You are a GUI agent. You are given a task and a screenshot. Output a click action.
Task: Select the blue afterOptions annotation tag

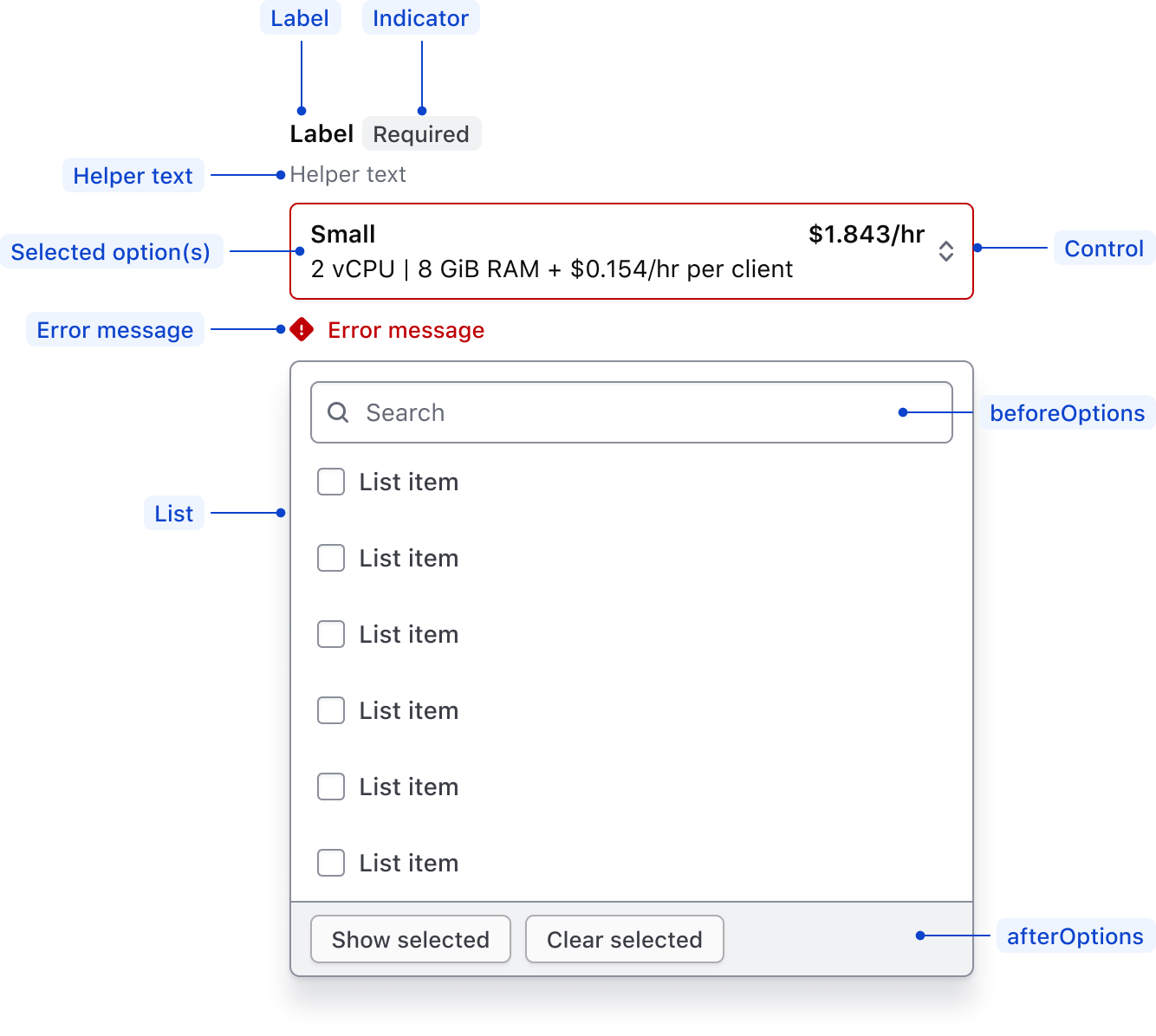[x=1075, y=936]
